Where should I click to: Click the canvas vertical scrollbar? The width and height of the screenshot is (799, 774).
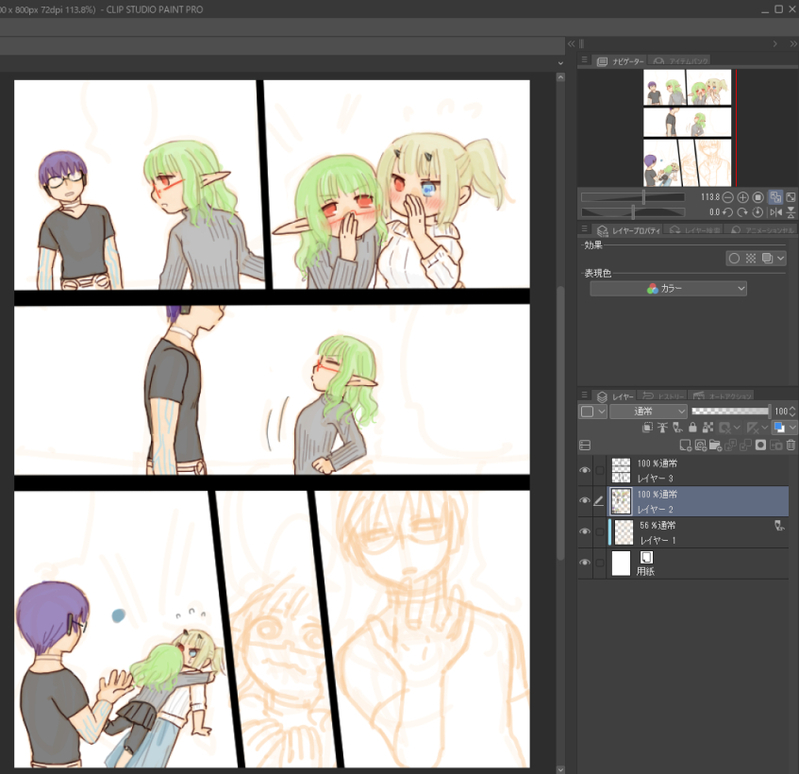[561, 423]
